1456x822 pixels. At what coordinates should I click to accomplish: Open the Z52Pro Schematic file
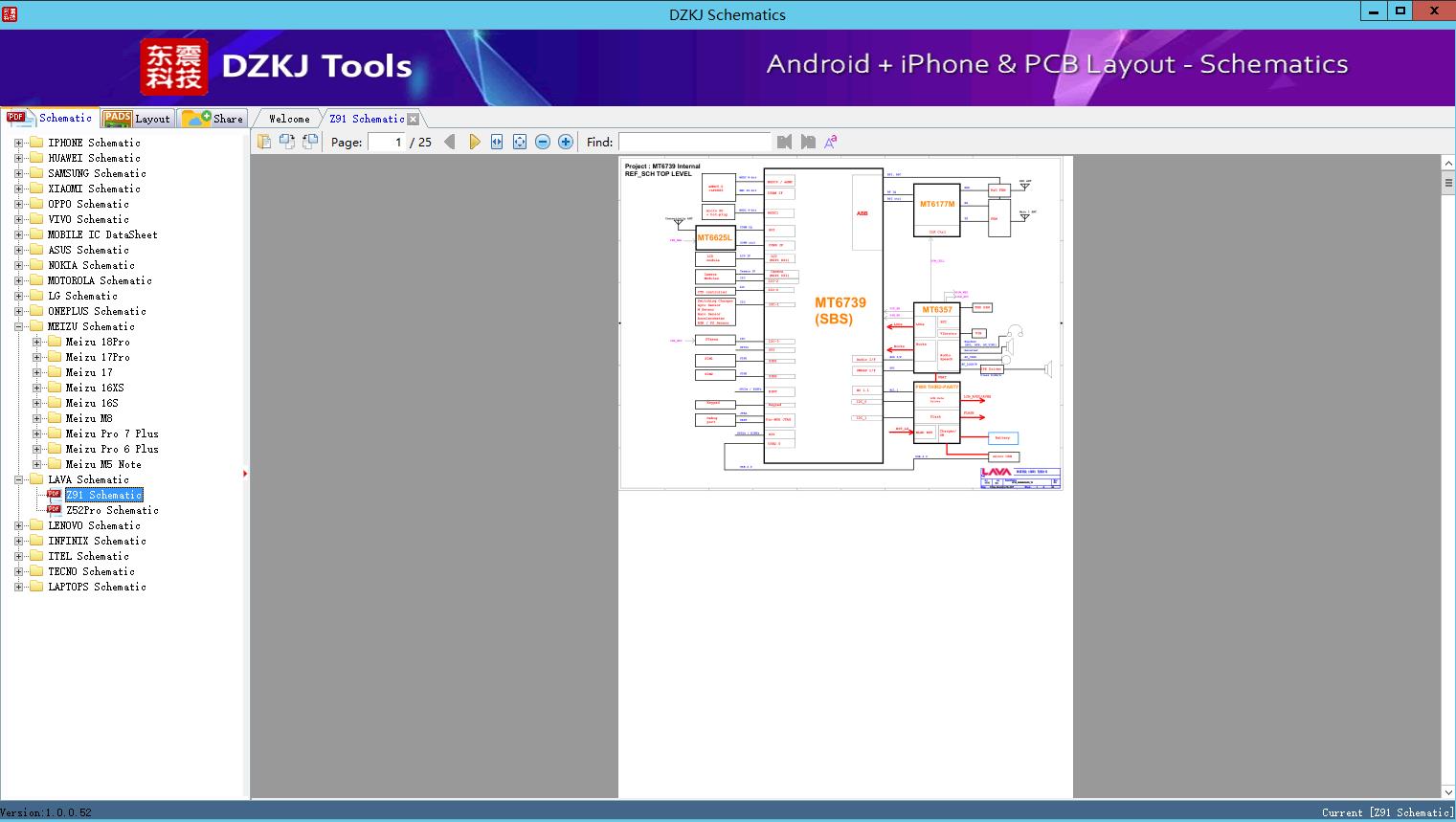click(112, 510)
